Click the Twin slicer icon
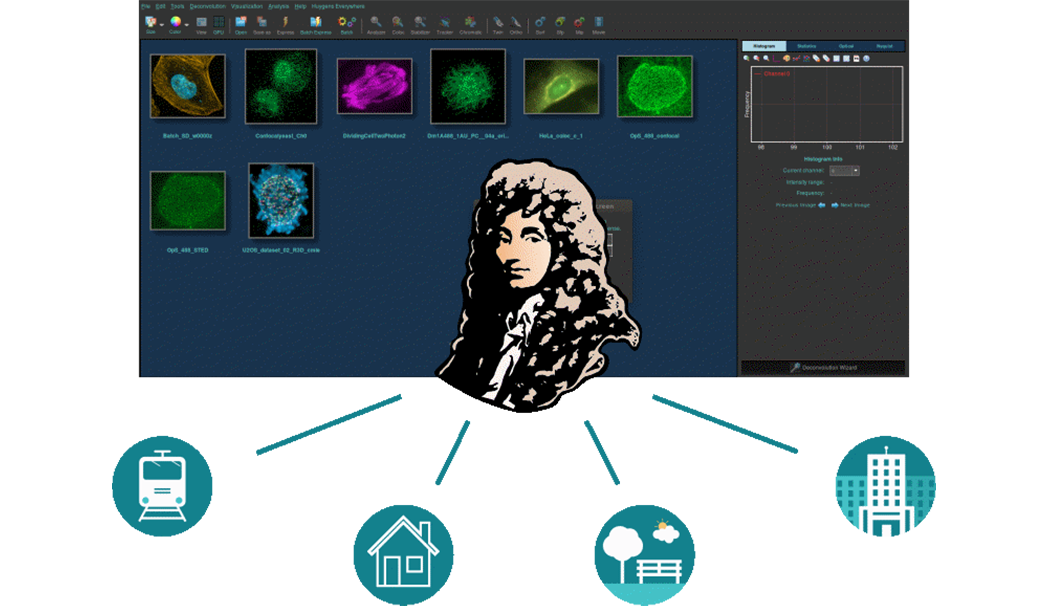This screenshot has height=613, width=1048. pyautogui.click(x=498, y=23)
